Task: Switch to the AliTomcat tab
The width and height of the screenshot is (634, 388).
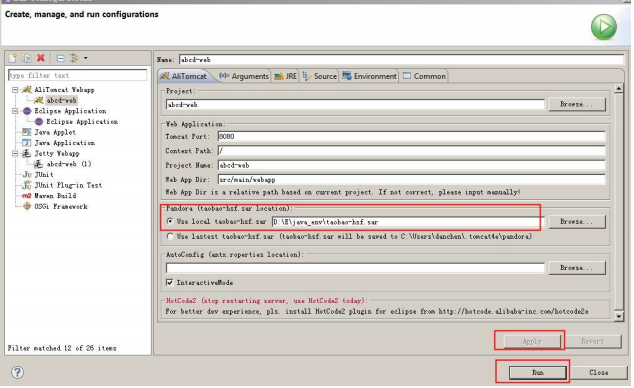Action: [x=184, y=76]
